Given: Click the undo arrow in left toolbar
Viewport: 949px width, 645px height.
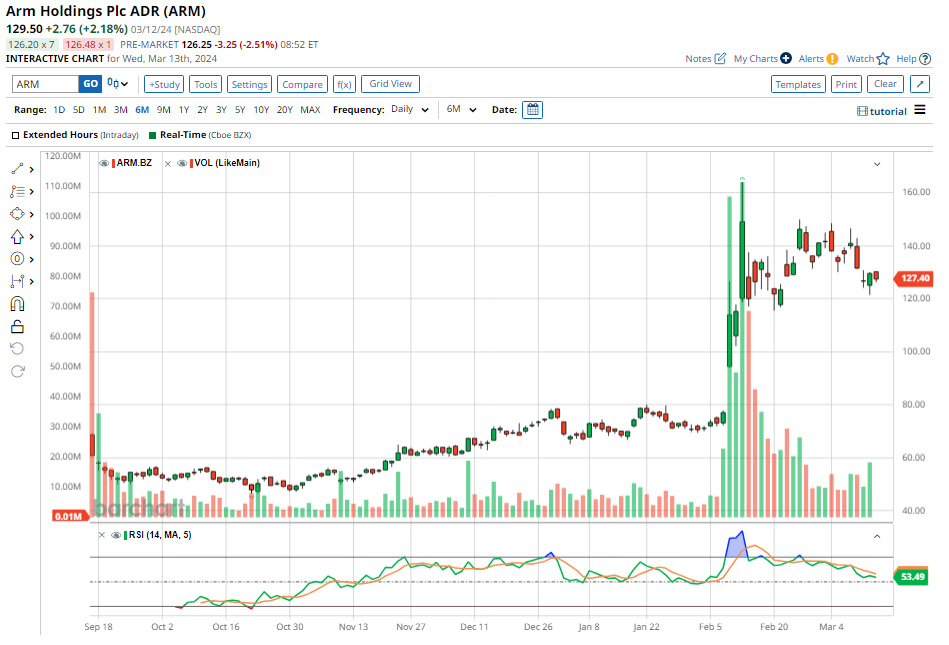Looking at the screenshot, I should click(17, 349).
